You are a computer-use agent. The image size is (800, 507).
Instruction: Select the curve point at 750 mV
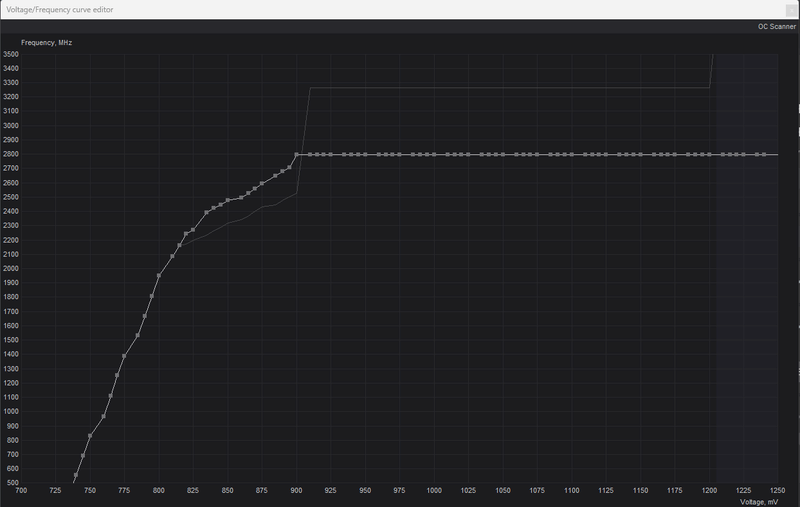tap(90, 436)
